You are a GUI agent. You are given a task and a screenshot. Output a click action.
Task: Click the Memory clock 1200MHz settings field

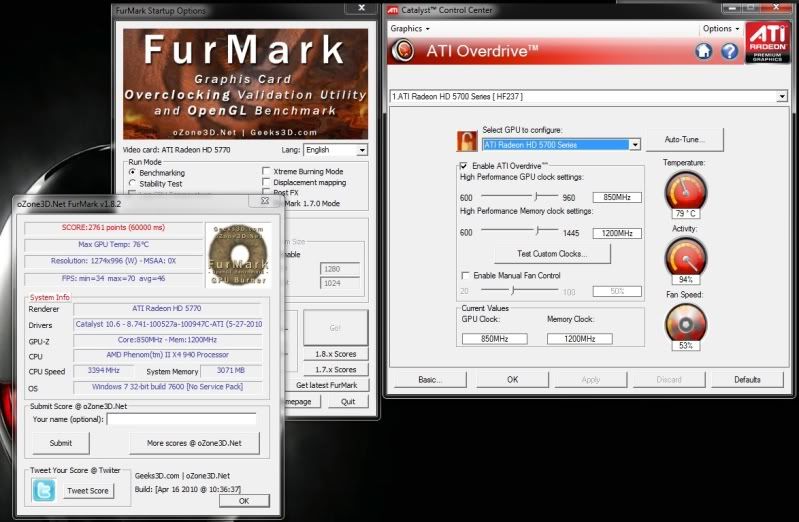pos(617,233)
